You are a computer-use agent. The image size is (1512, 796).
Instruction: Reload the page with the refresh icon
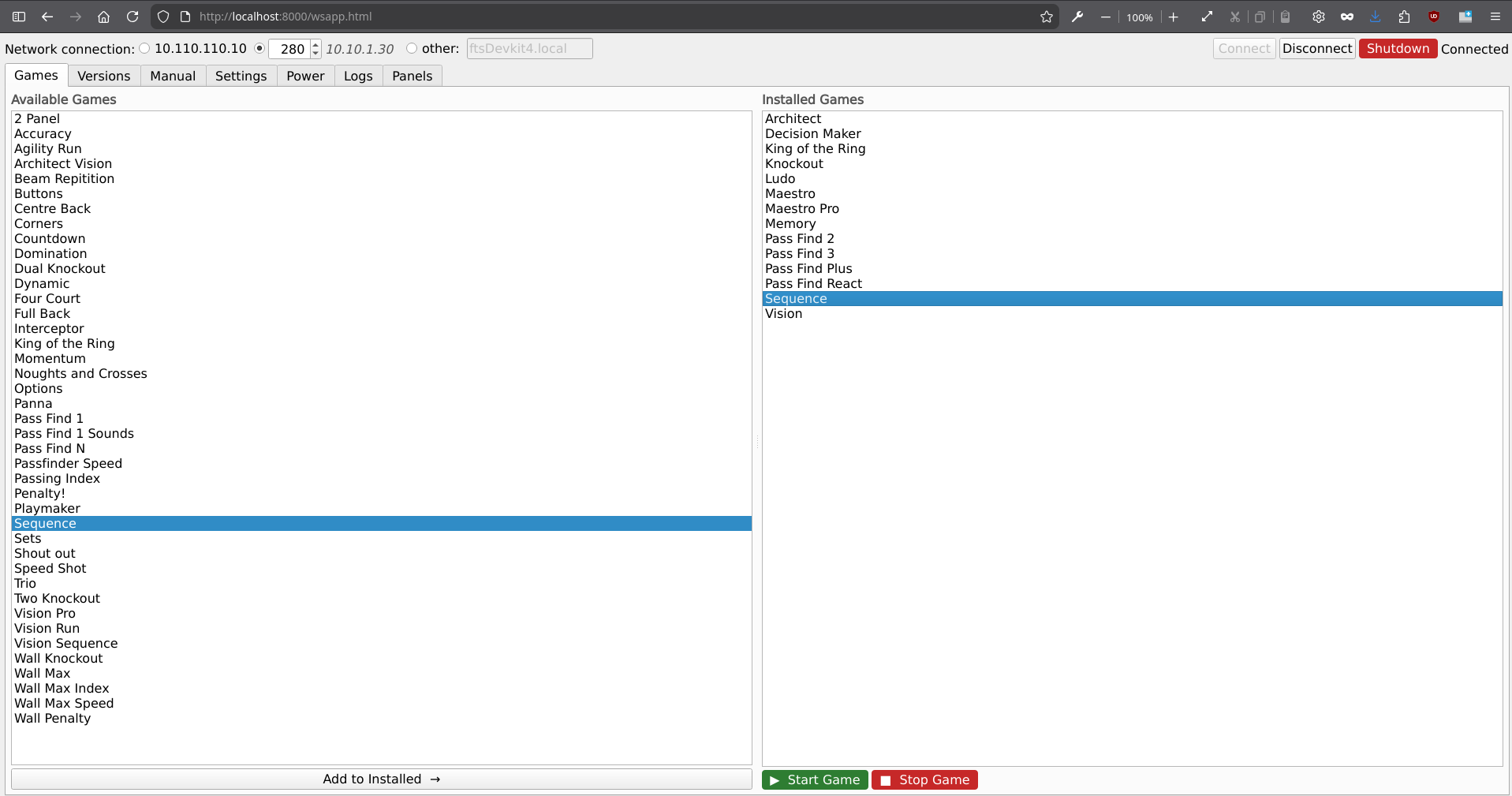133,17
